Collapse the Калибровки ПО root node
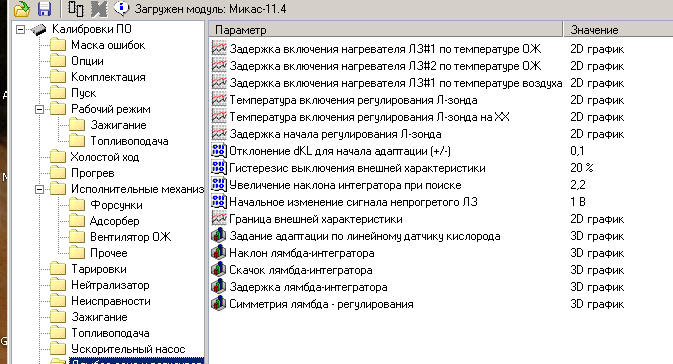The image size is (673, 364). 20,29
